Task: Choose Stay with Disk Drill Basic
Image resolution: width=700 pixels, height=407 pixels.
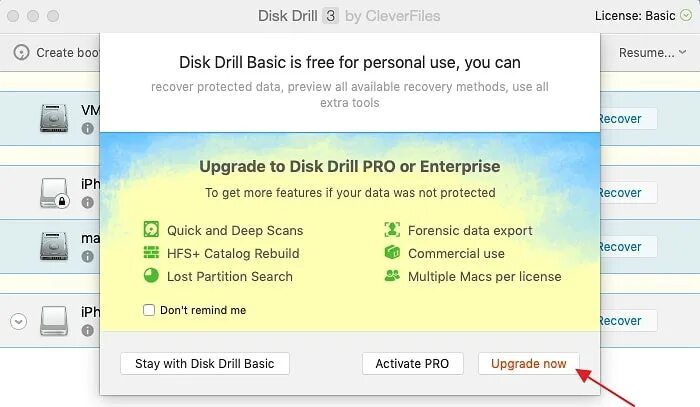Action: tap(205, 364)
